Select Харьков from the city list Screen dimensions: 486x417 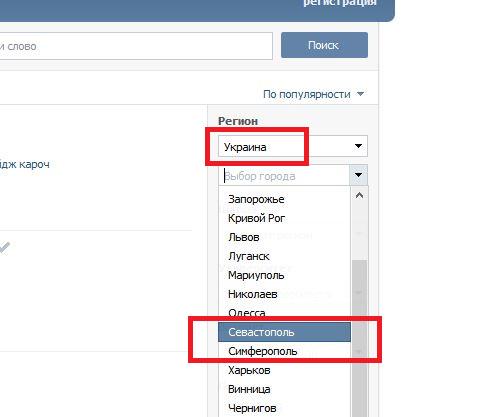click(284, 370)
